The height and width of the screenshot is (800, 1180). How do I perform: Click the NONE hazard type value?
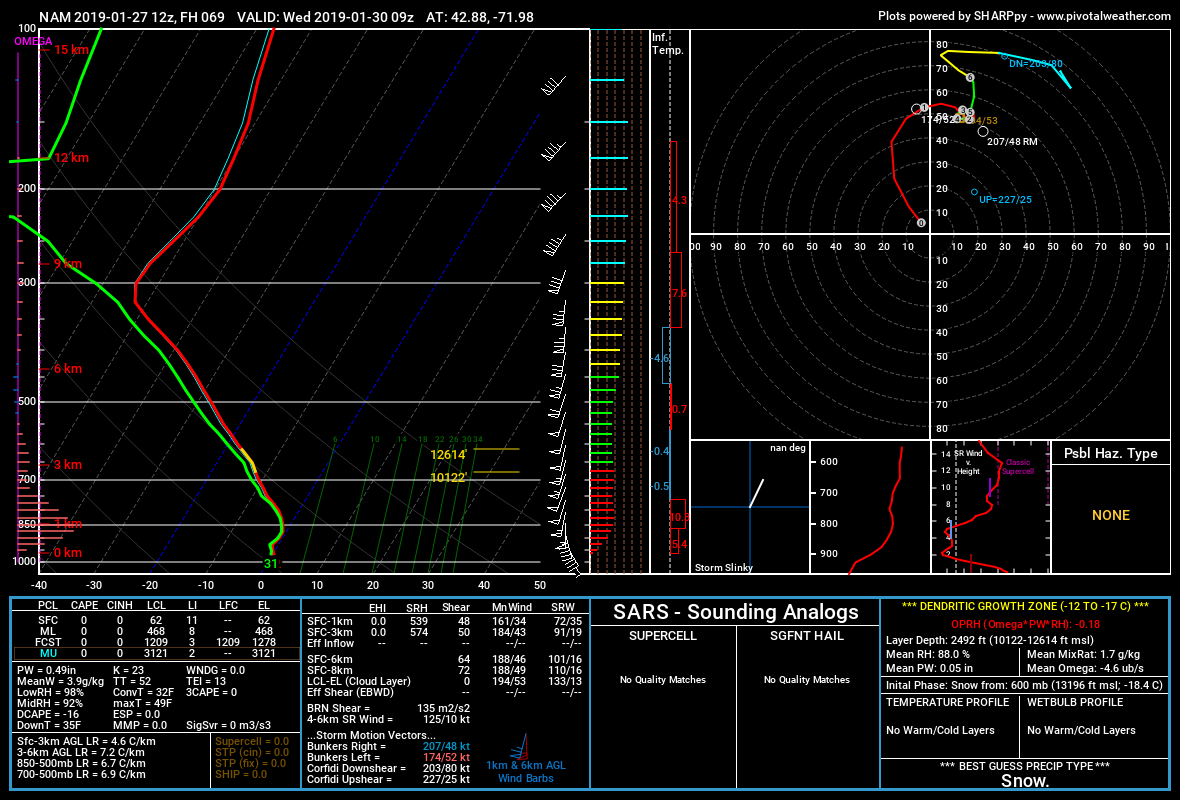[1111, 516]
